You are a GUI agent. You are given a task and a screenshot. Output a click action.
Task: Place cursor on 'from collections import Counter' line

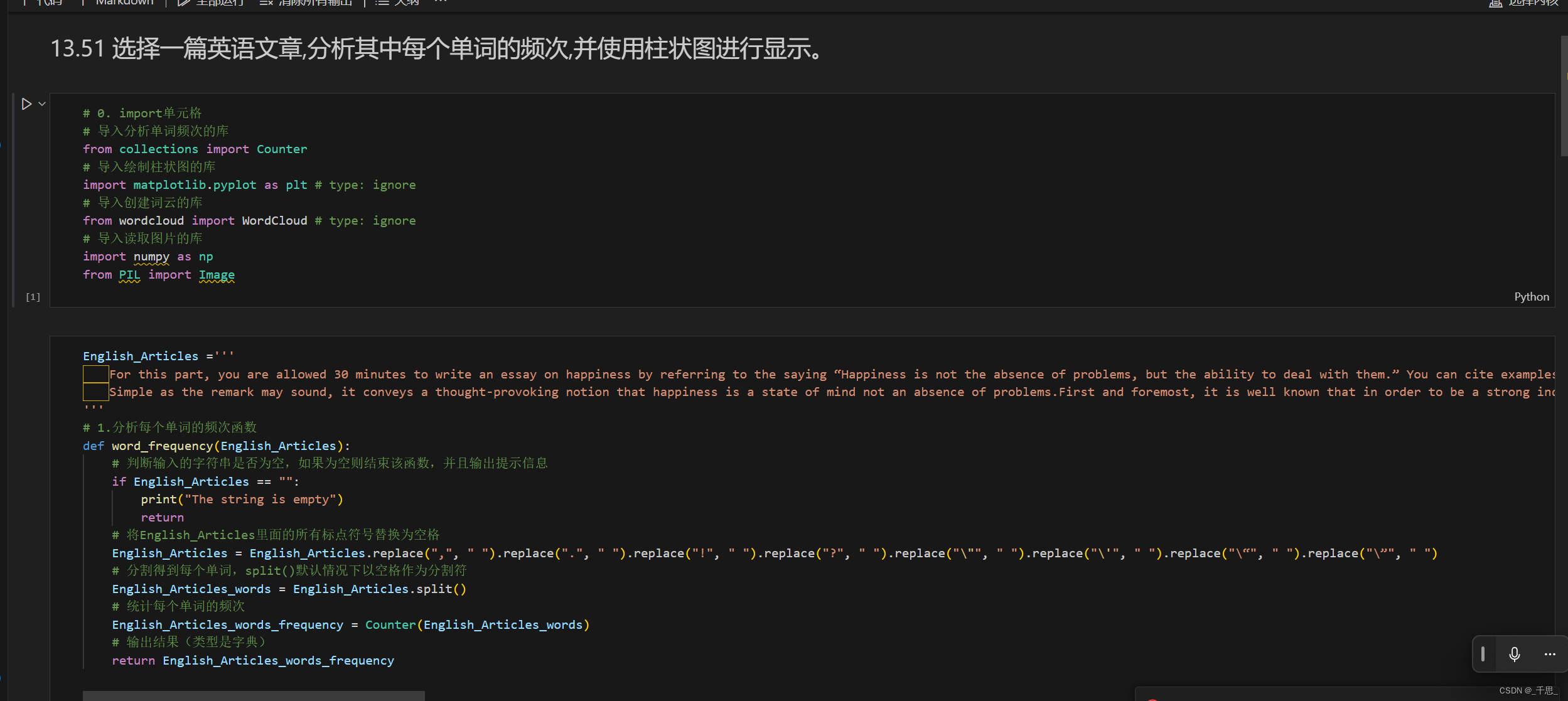[x=195, y=149]
